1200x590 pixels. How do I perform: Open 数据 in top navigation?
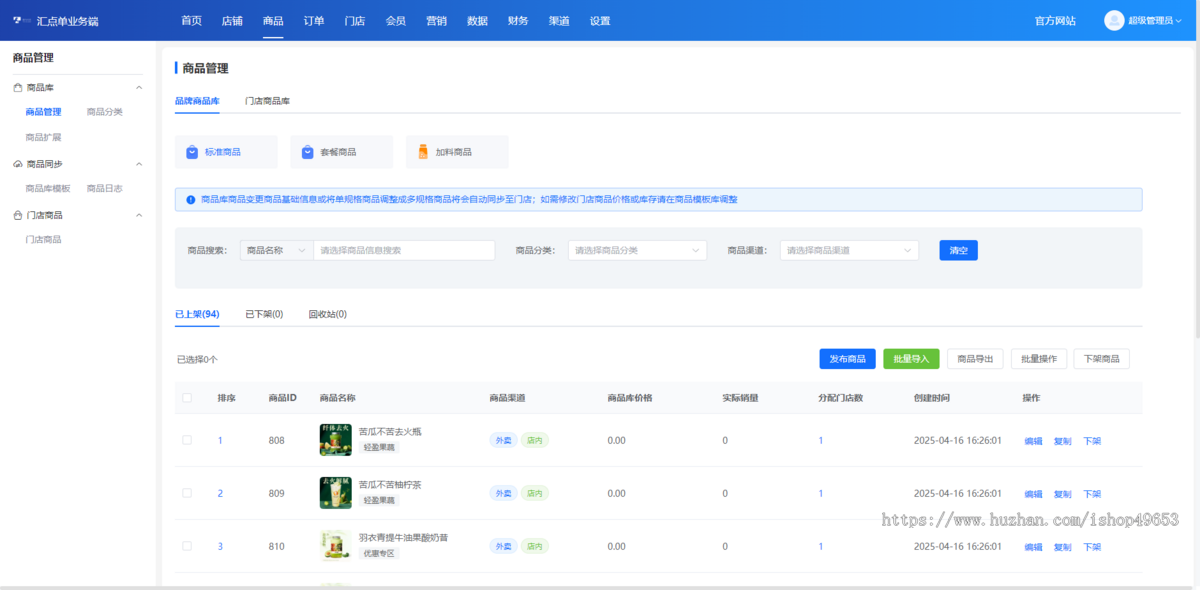point(477,21)
